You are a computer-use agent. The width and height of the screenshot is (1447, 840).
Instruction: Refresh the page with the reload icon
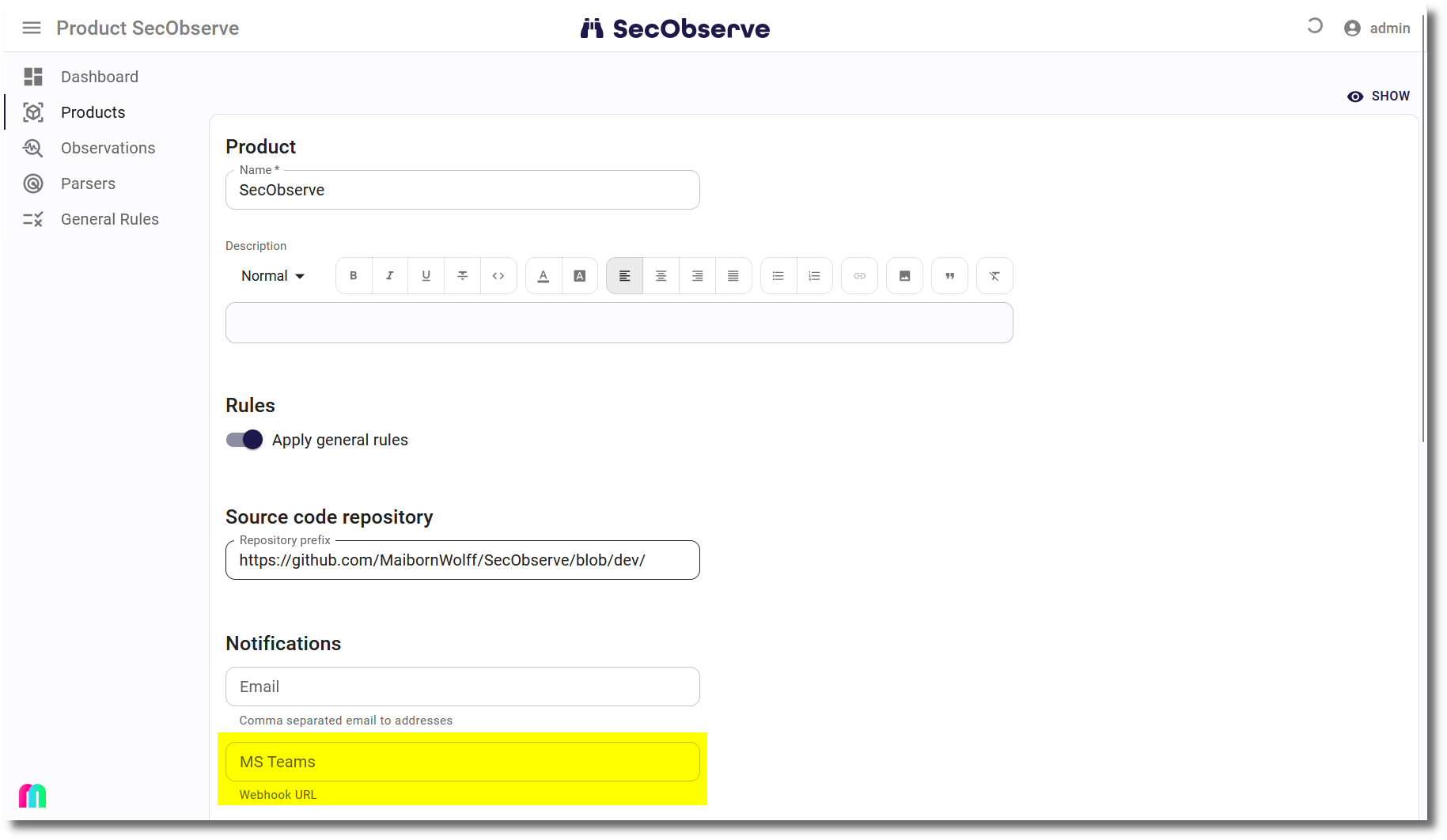click(1315, 26)
